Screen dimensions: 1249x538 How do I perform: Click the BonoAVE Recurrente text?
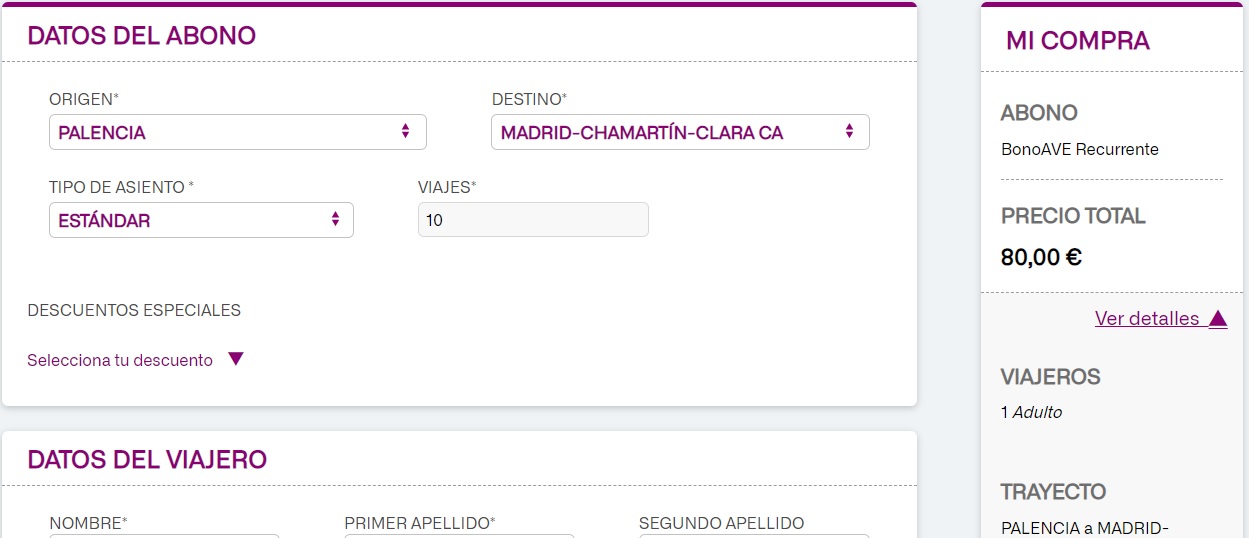pos(1079,150)
